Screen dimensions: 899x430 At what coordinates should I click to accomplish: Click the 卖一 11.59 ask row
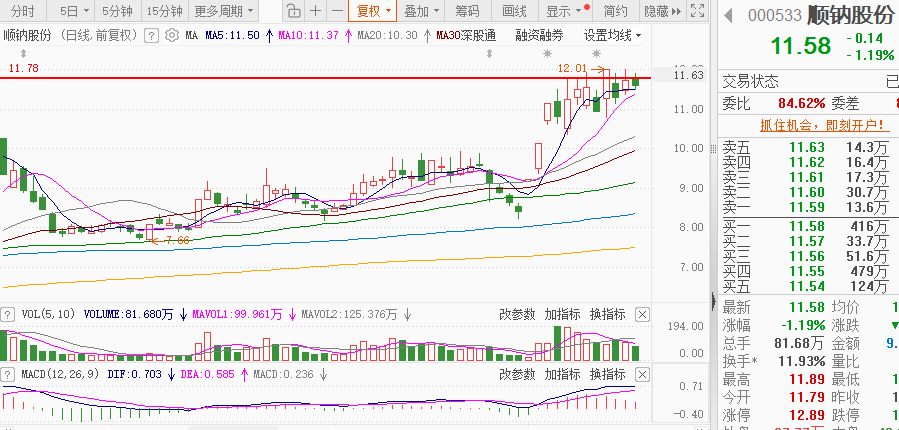tap(808, 207)
